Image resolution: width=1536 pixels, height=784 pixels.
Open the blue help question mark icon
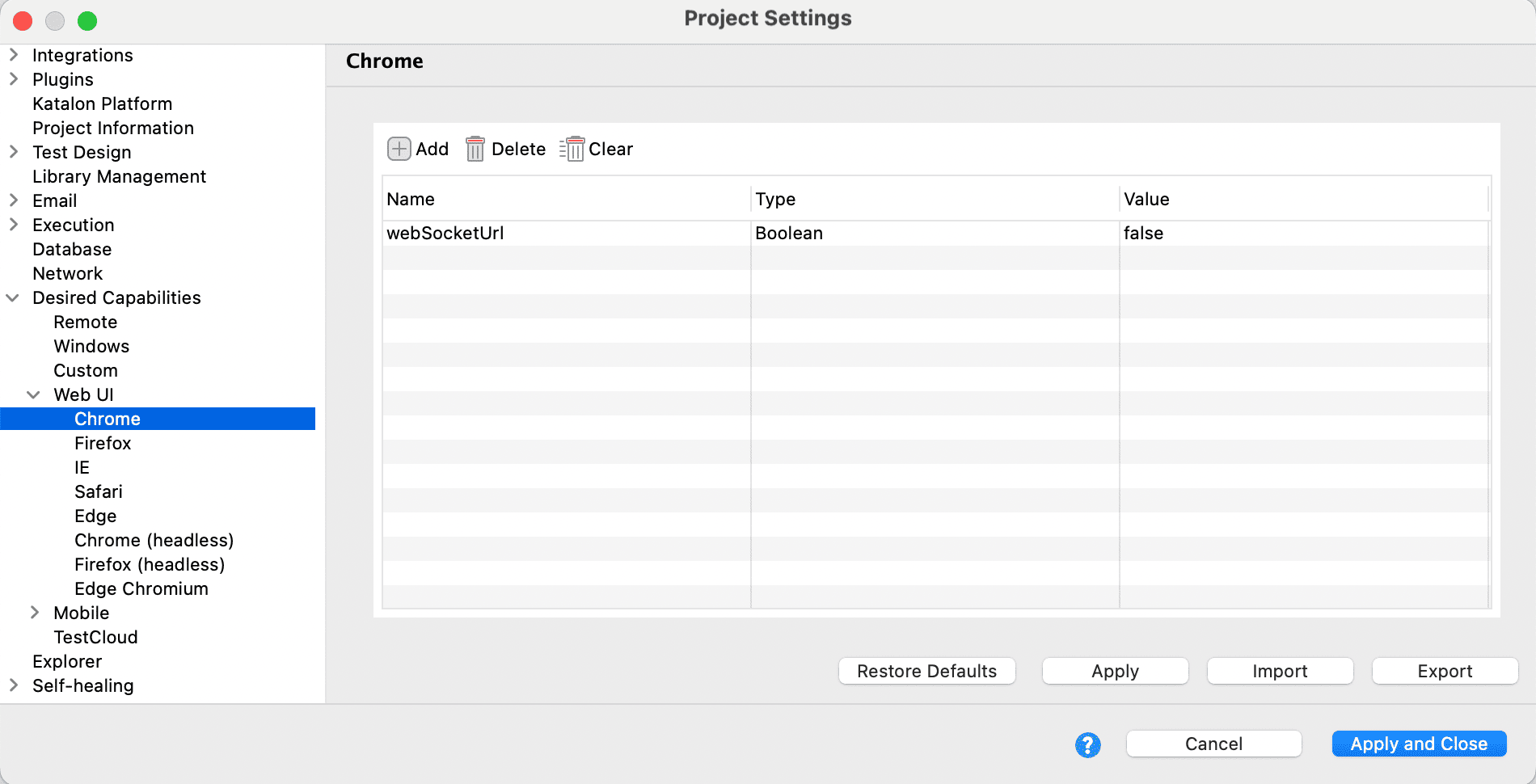[x=1087, y=744]
